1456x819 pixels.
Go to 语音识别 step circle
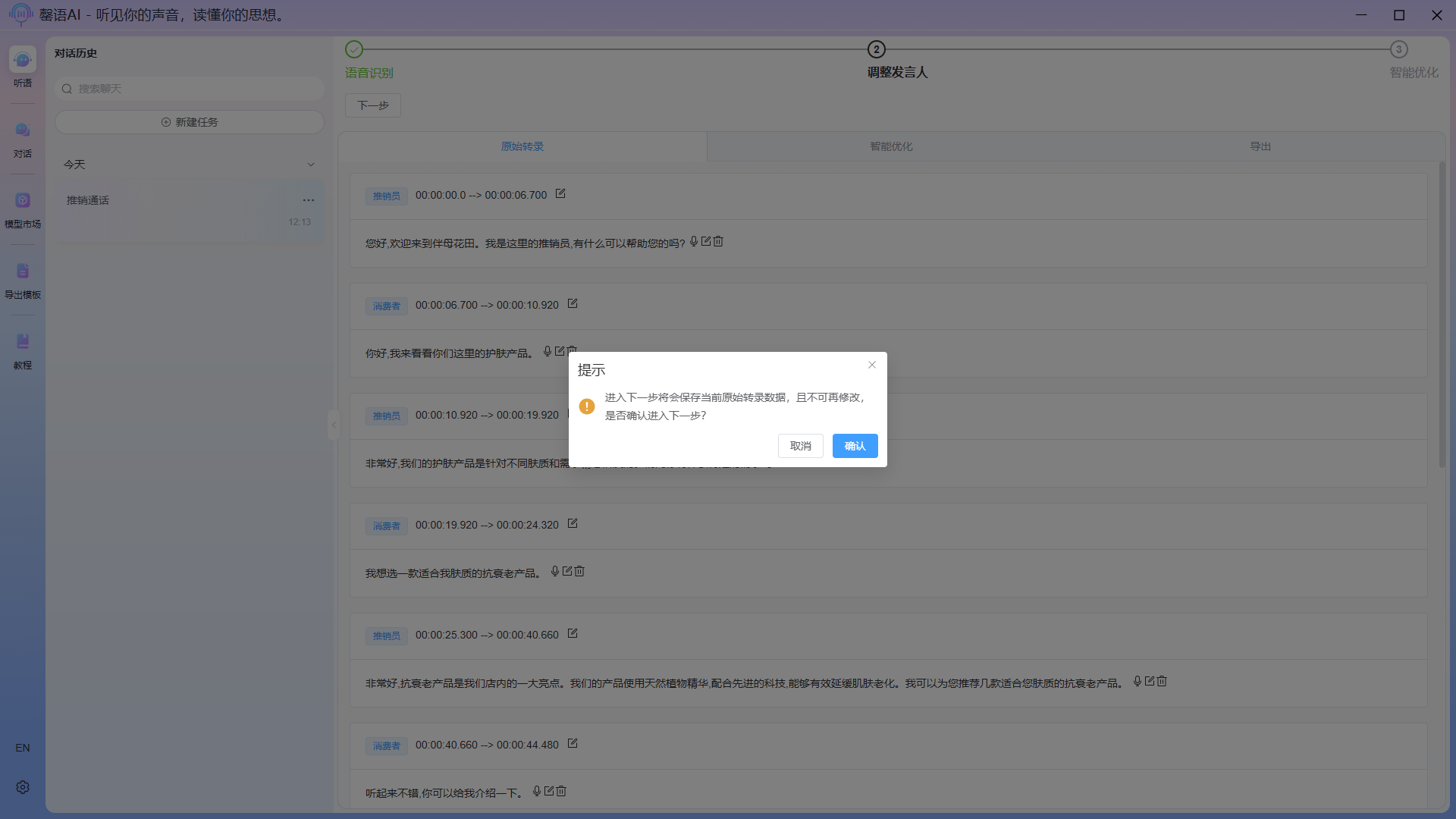point(354,49)
